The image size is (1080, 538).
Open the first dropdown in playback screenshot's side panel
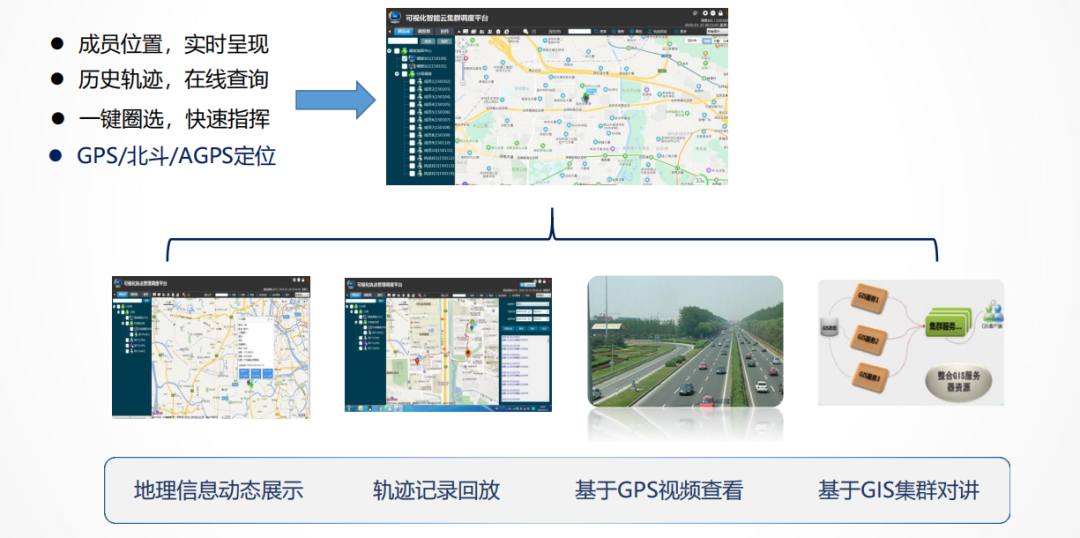point(532,304)
